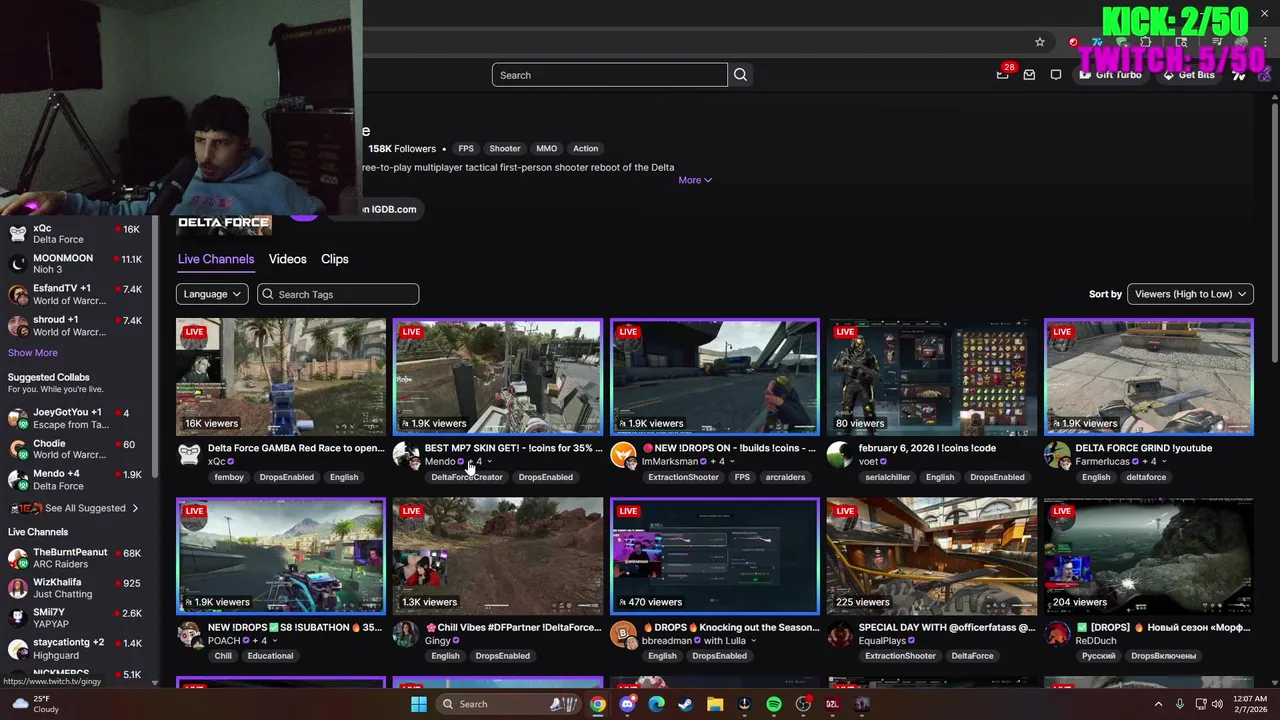The height and width of the screenshot is (720, 1280).
Task: Click the femboy tag under xQc stream
Action: 229,477
